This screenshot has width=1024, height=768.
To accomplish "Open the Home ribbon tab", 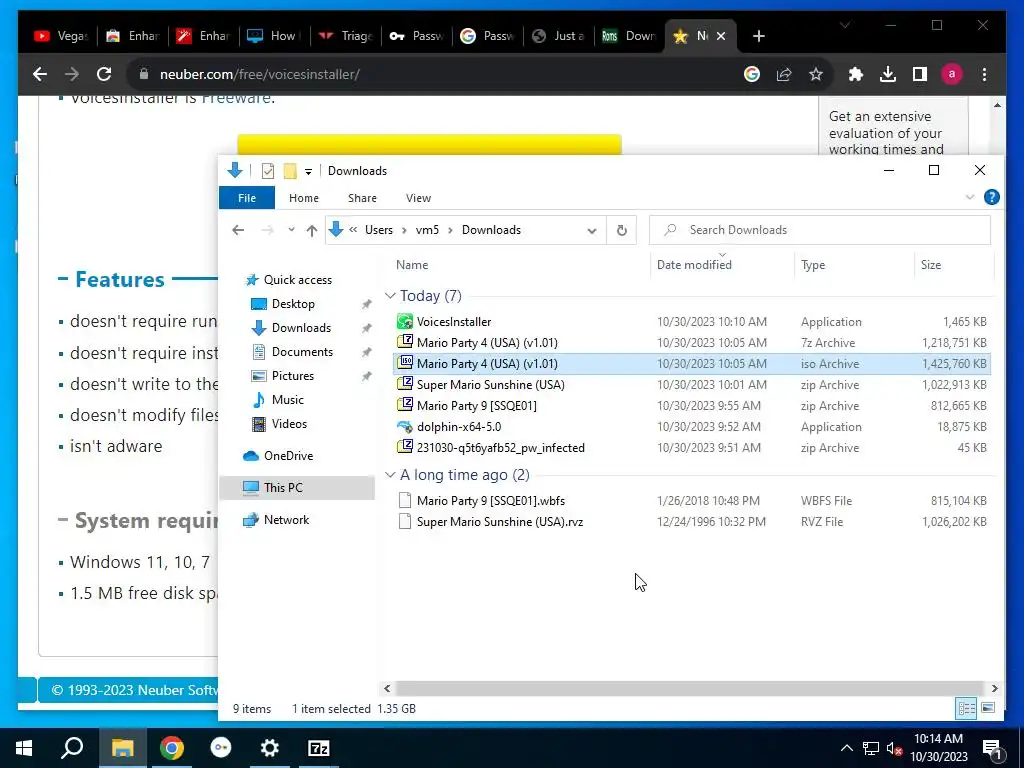I will coord(304,198).
